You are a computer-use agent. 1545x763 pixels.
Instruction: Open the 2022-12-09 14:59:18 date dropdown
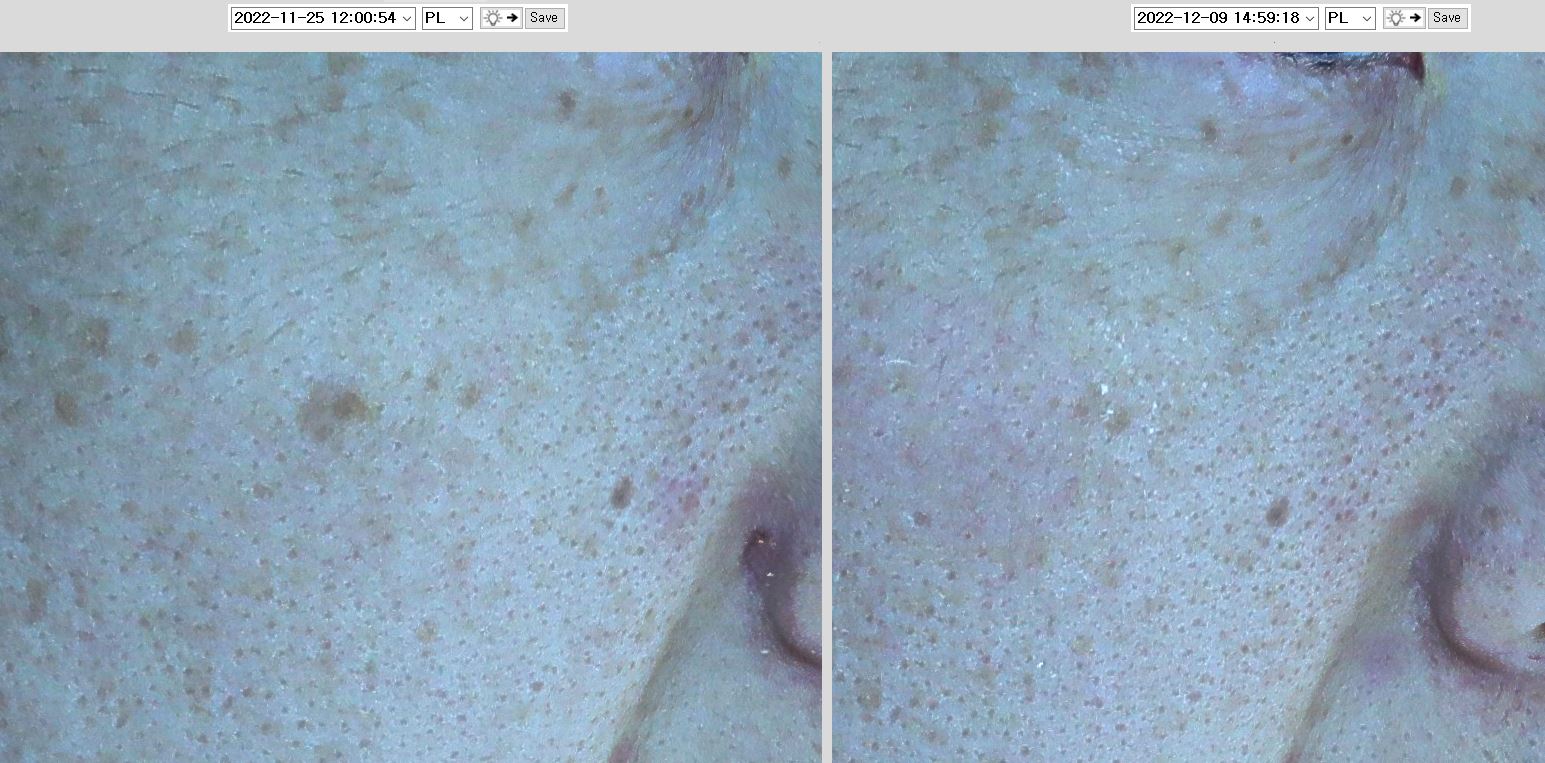click(x=1225, y=18)
